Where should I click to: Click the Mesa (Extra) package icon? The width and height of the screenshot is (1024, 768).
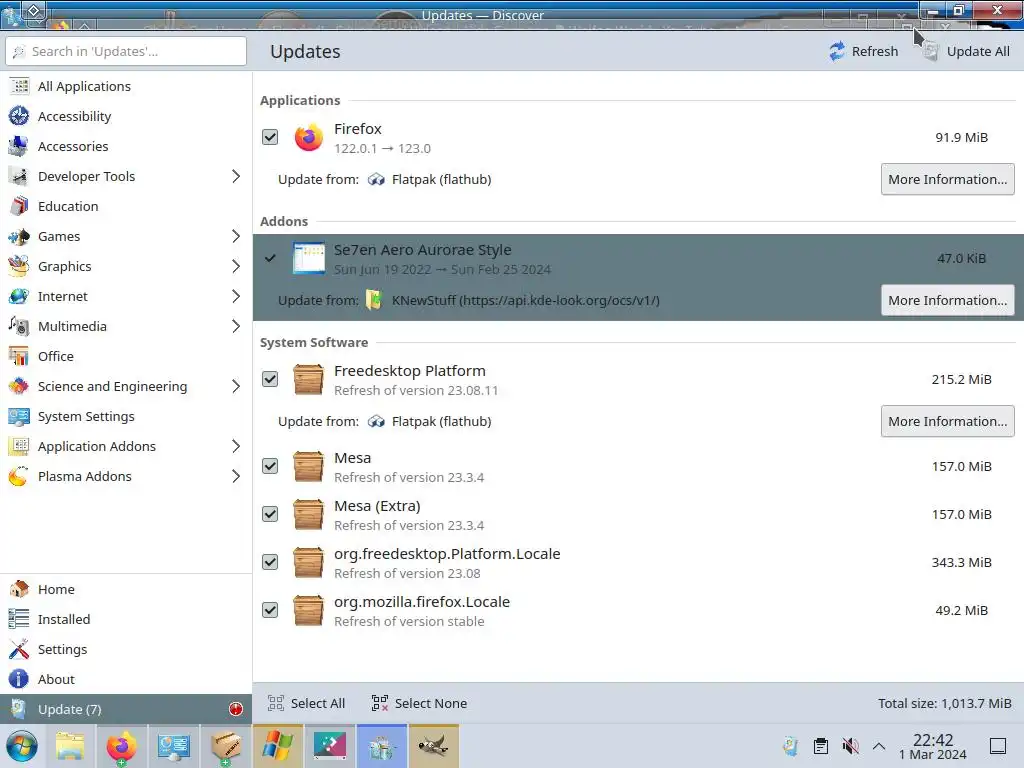308,515
